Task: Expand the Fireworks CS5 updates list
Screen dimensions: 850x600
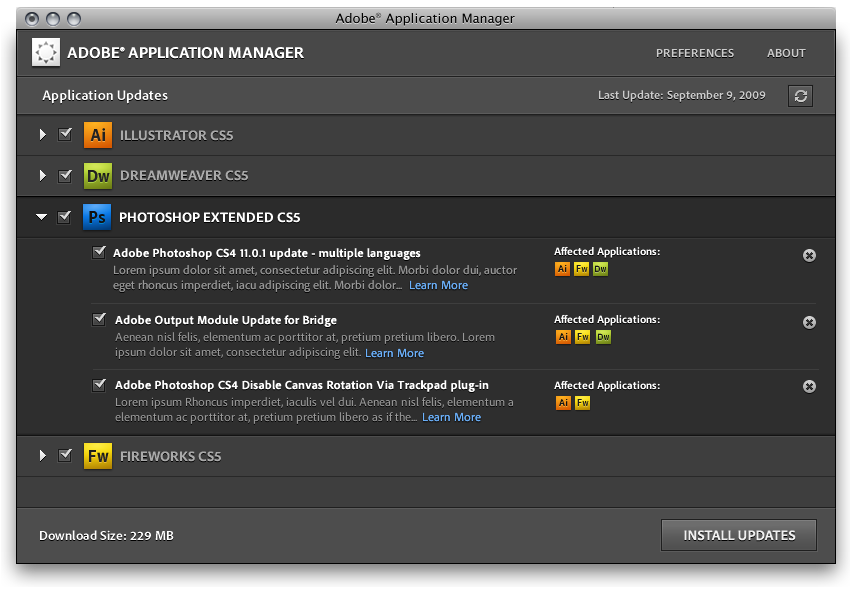Action: [x=43, y=456]
